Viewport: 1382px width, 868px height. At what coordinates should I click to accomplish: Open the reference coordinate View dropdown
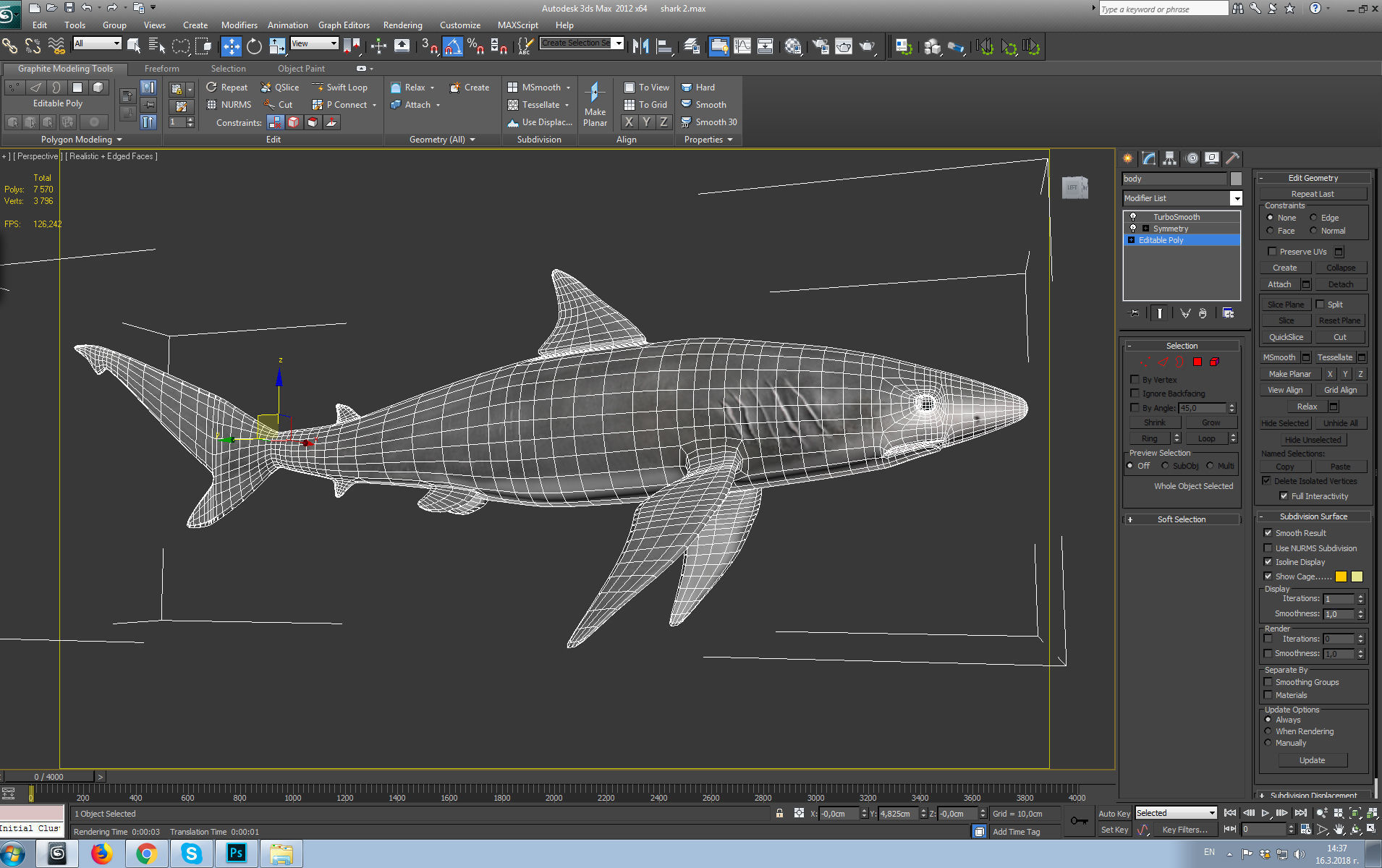[x=314, y=43]
